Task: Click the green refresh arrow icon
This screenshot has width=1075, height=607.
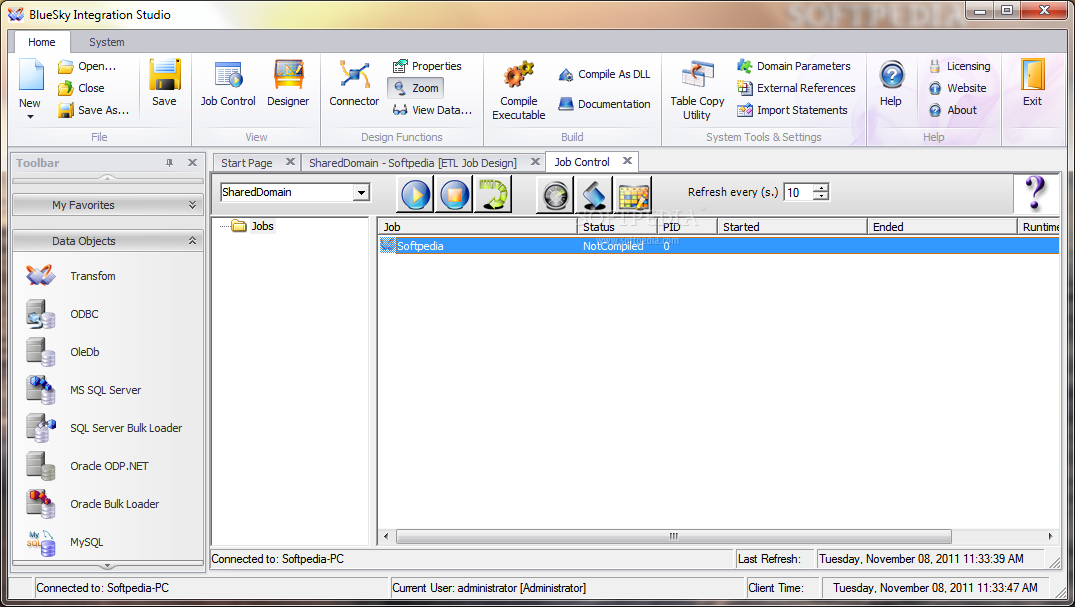Action: pos(493,195)
